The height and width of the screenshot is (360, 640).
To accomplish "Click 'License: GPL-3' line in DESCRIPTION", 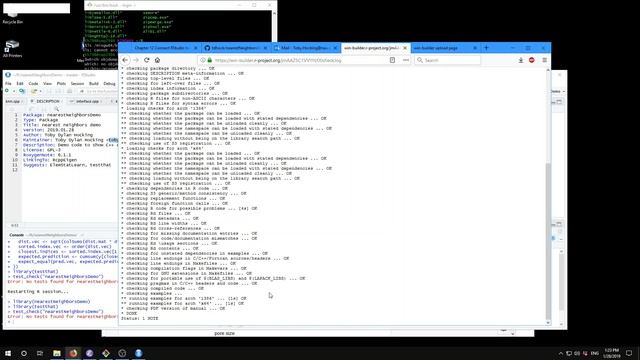I will click(x=42, y=150).
